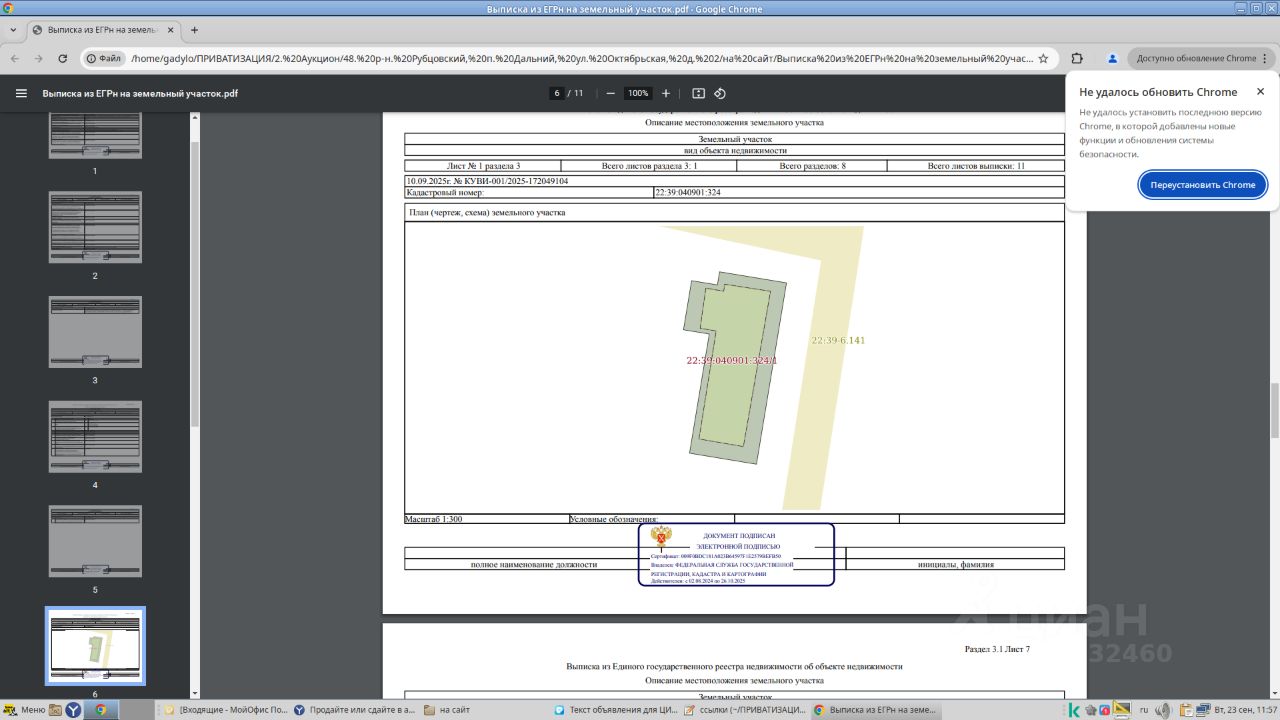Click the address bar URL

581,59
